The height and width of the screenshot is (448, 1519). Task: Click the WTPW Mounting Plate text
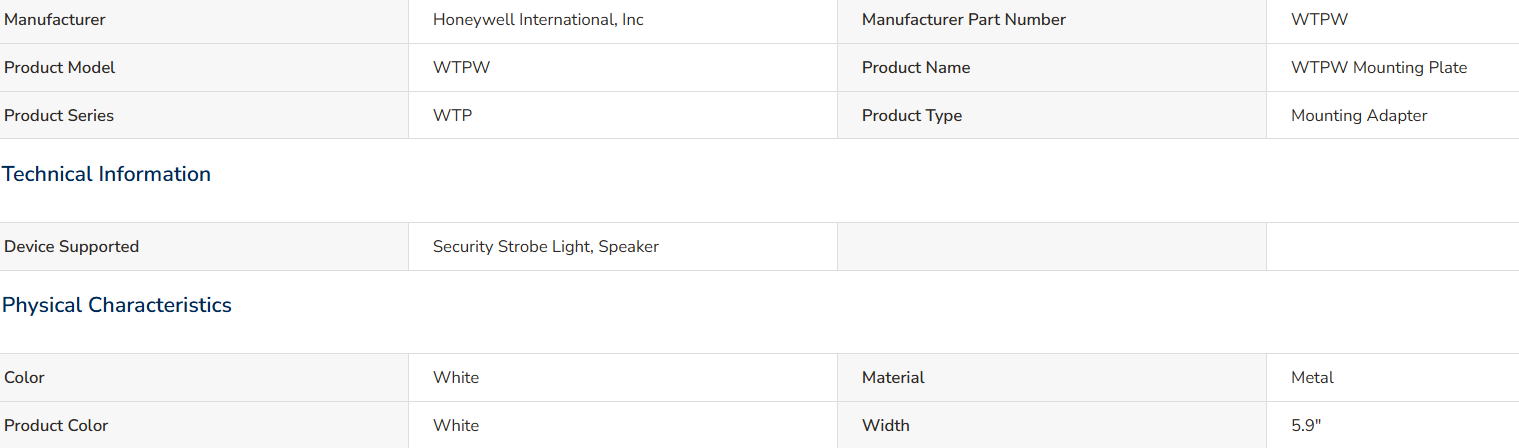click(1379, 68)
